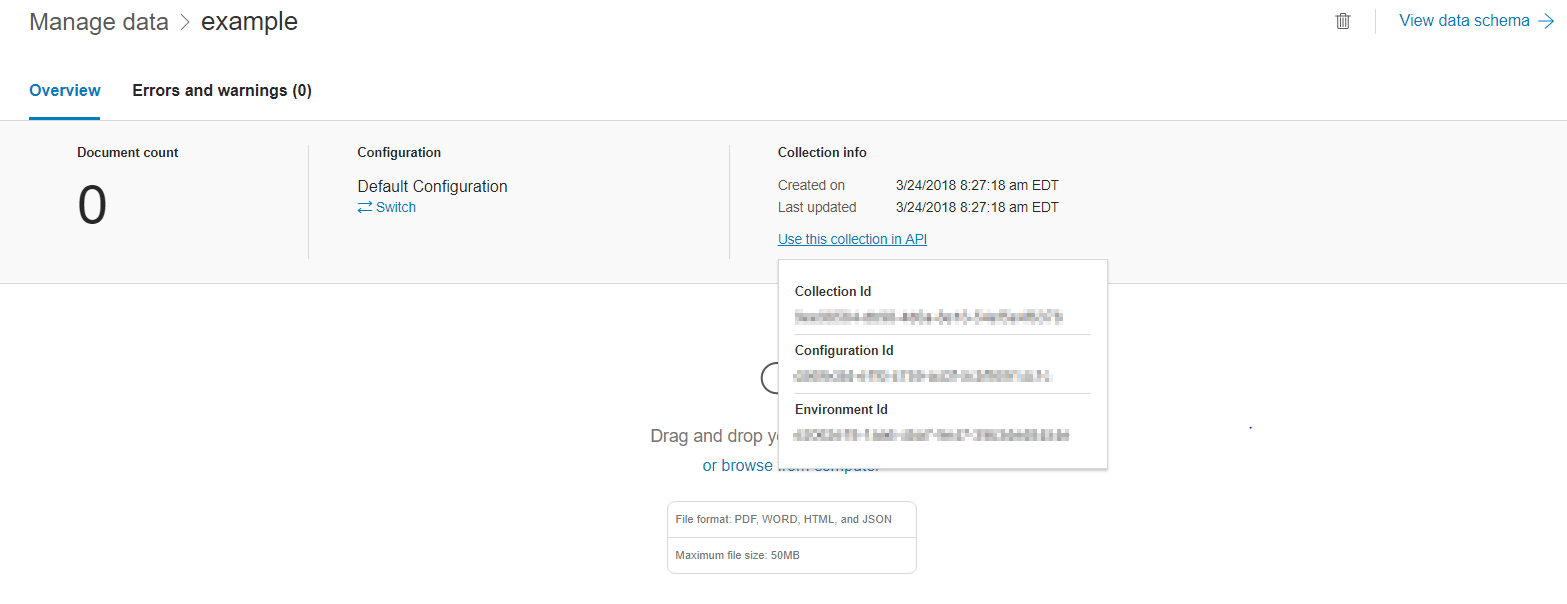Image resolution: width=1567 pixels, height=604 pixels.
Task: Switch to Errors and warnings tab
Action: tap(222, 91)
